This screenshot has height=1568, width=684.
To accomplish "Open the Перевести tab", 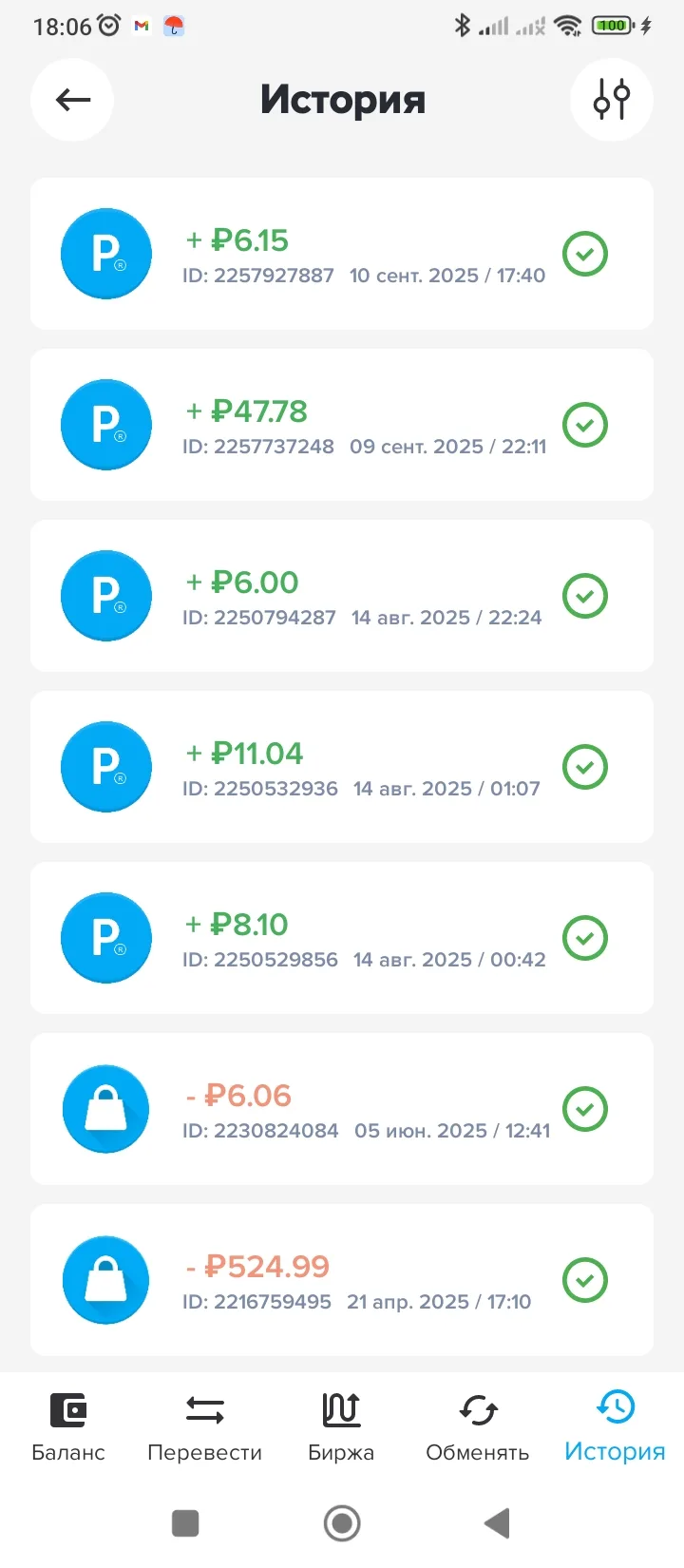I will point(204,1426).
